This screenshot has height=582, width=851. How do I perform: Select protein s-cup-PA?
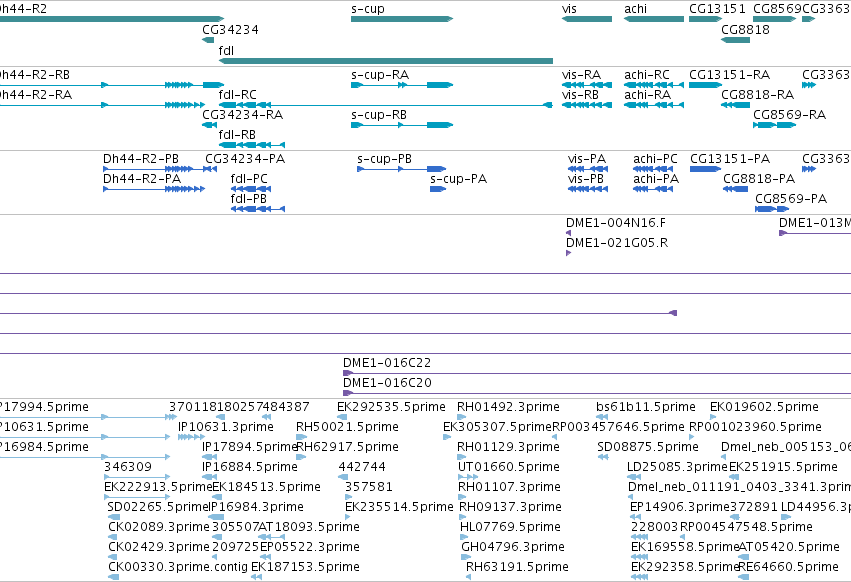click(438, 189)
